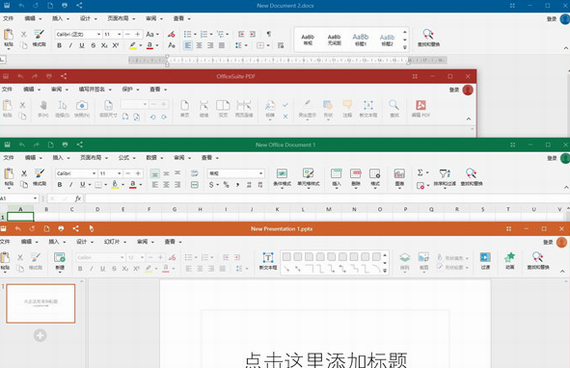This screenshot has width=570, height=368.
Task: Open the number format dropdown in spreadsheet ribbon
Action: pyautogui.click(x=261, y=173)
